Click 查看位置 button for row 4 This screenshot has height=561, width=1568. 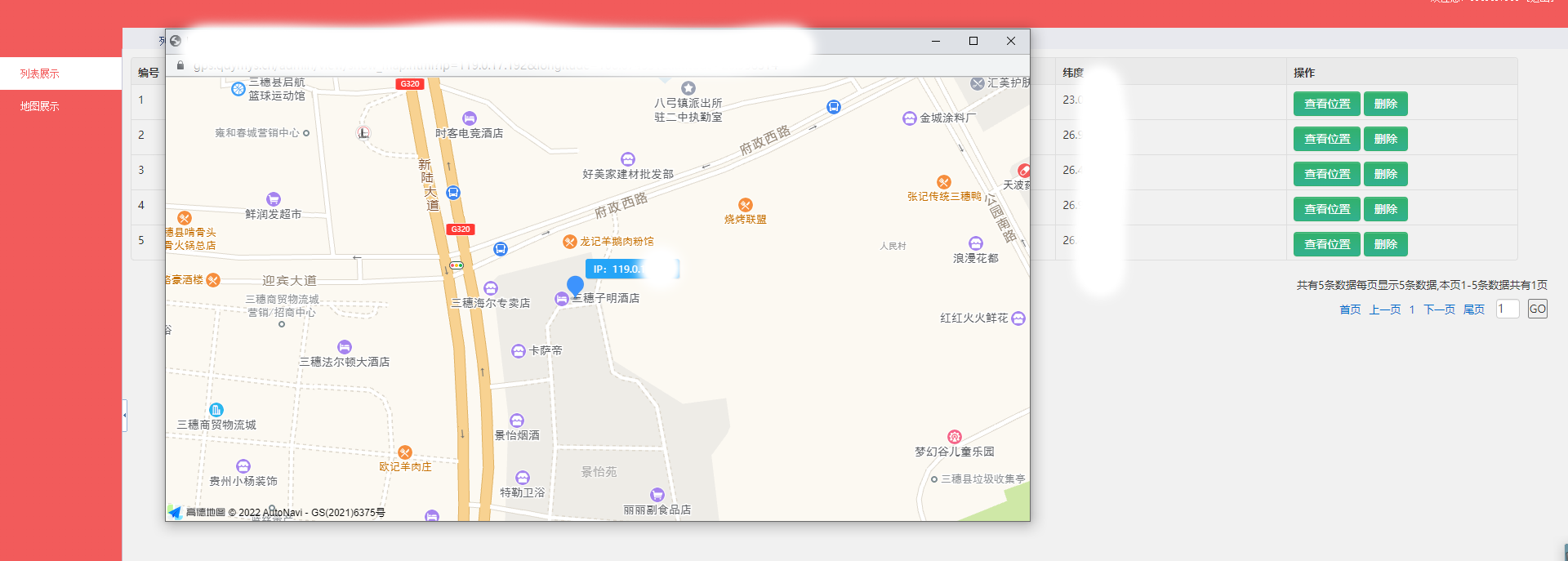click(1327, 209)
